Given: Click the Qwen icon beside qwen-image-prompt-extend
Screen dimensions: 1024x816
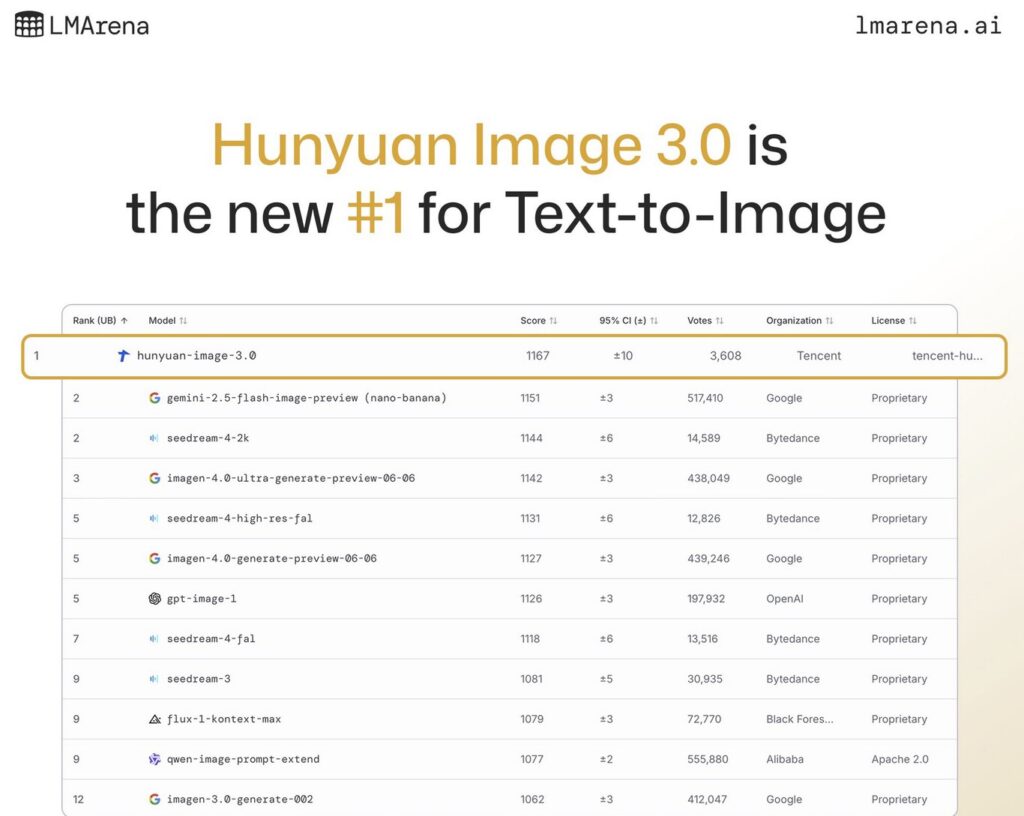Looking at the screenshot, I should [155, 759].
